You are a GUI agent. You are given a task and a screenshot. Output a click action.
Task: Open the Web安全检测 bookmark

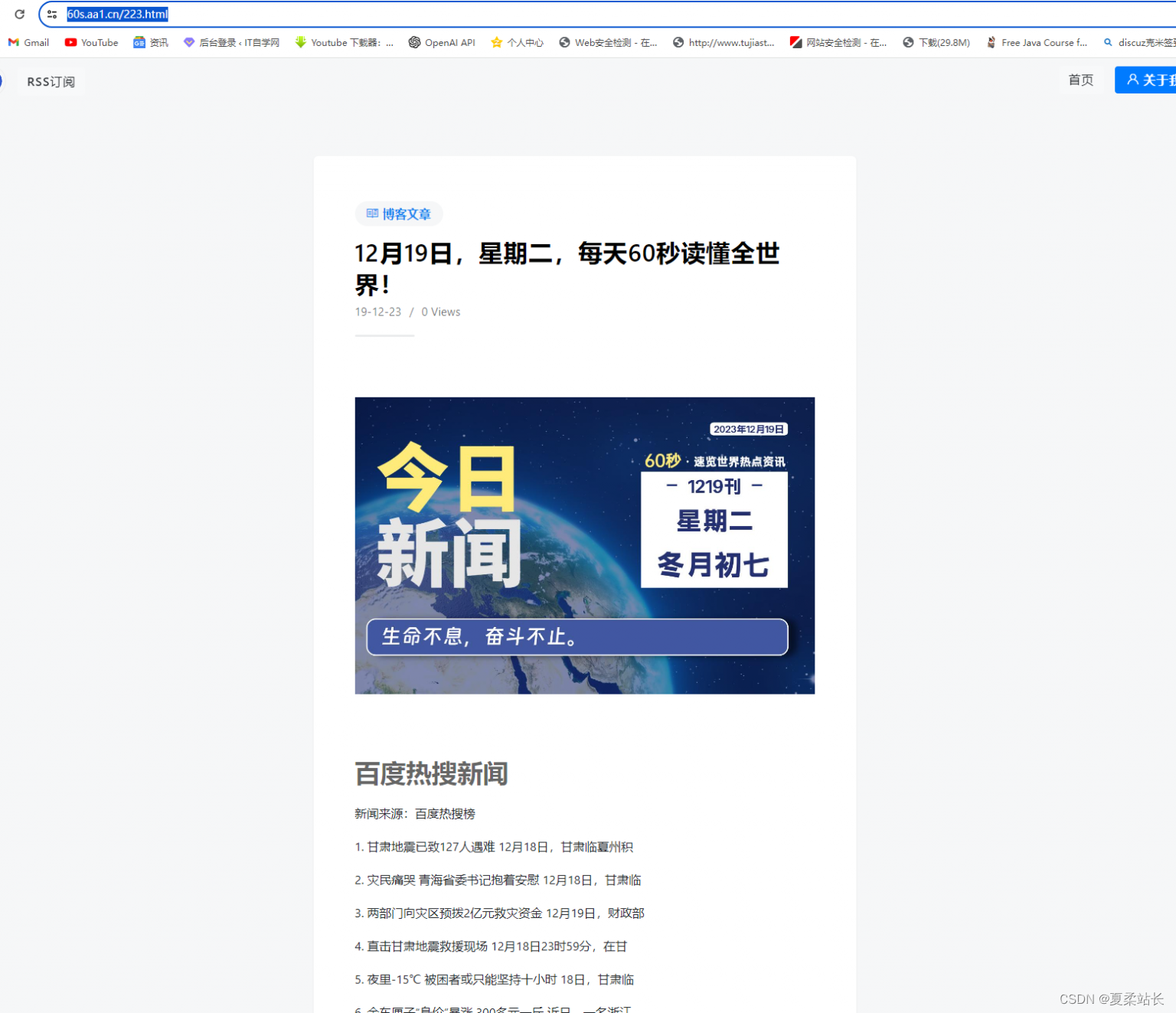pos(608,42)
